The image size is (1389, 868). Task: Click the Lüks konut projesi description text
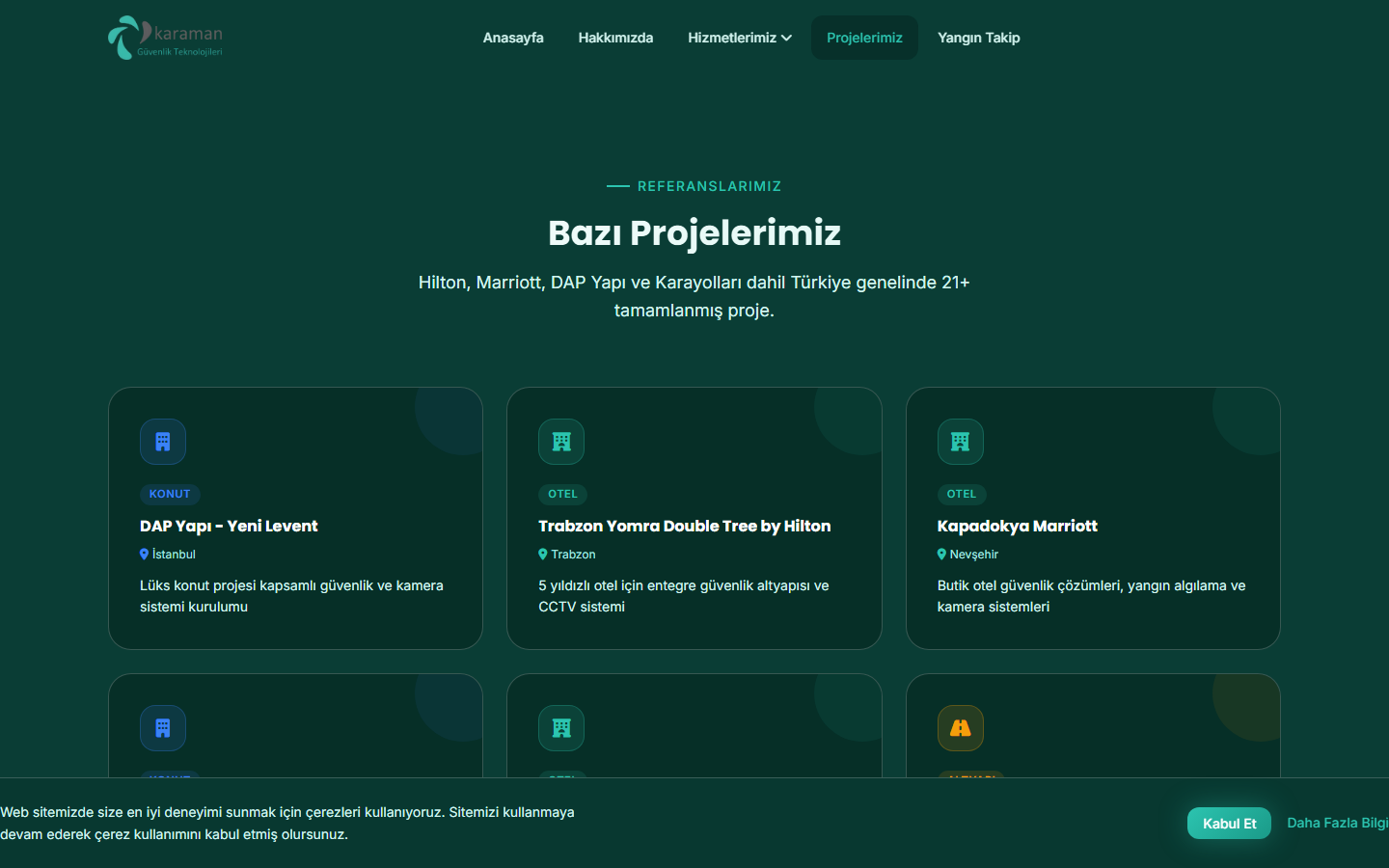coord(291,596)
